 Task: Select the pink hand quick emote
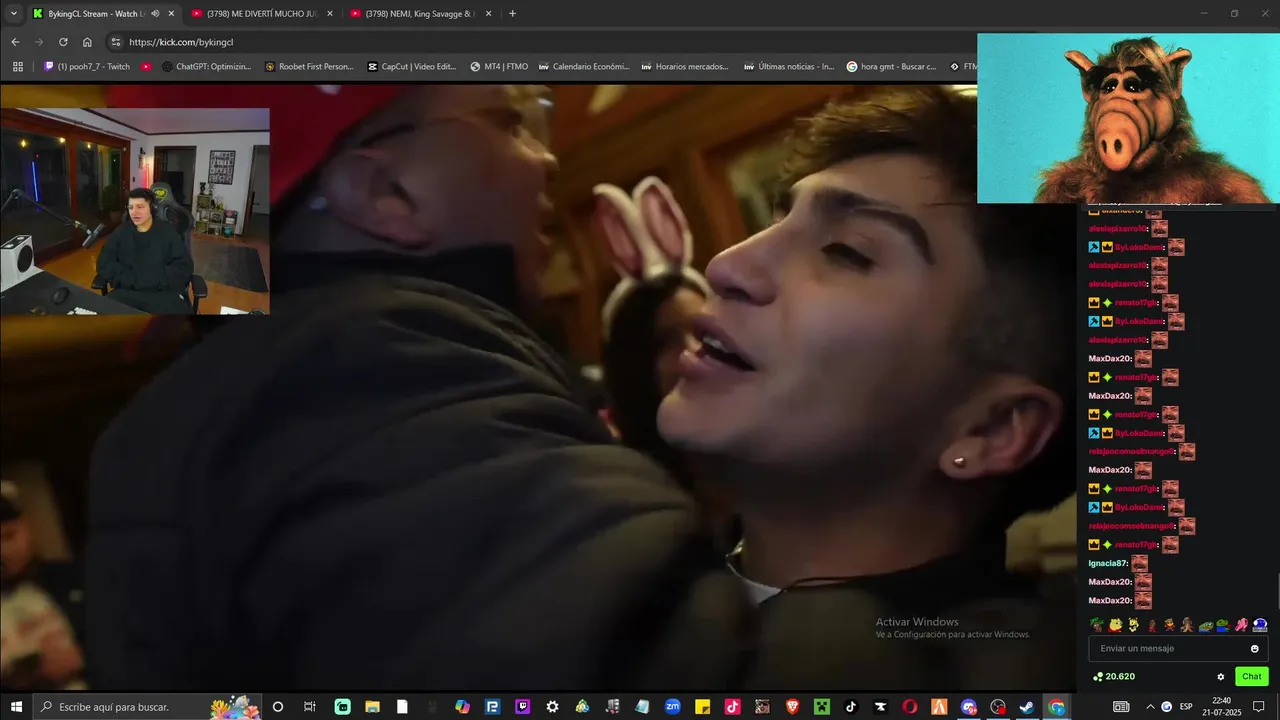(x=1241, y=625)
